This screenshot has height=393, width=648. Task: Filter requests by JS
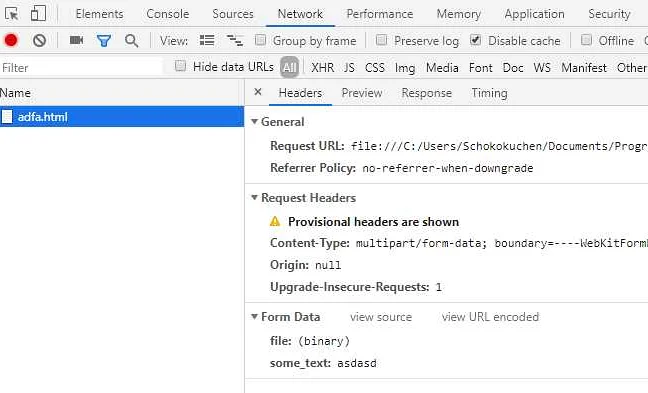click(x=349, y=67)
